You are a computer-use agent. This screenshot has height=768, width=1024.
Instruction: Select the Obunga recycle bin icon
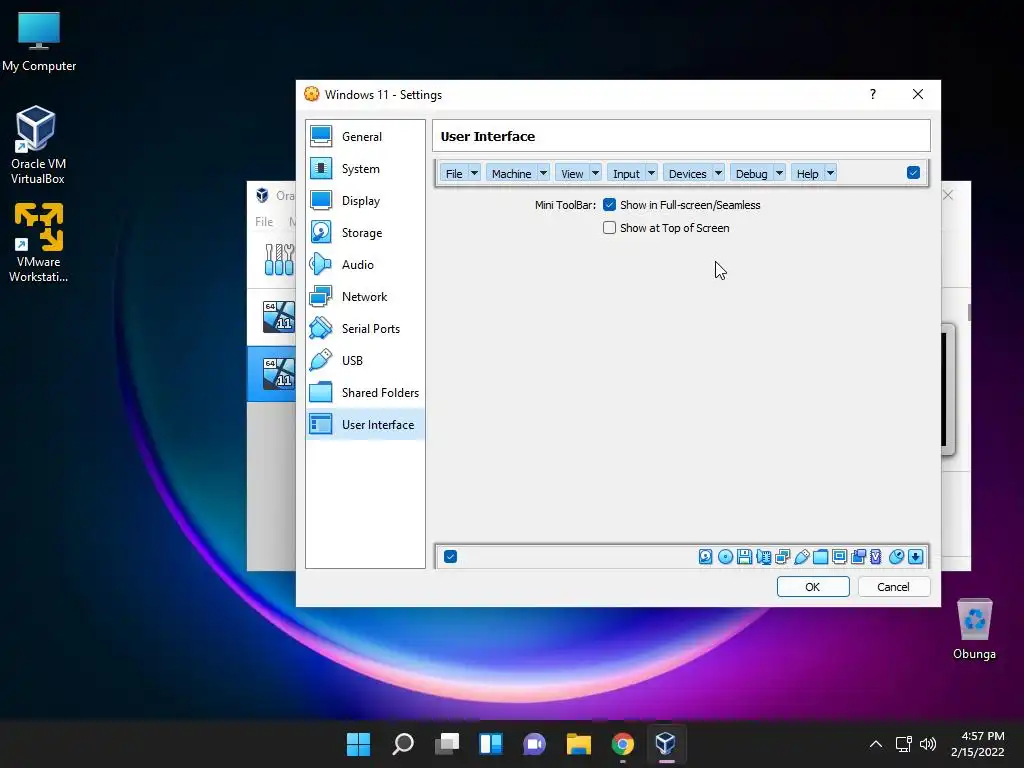pos(974,630)
